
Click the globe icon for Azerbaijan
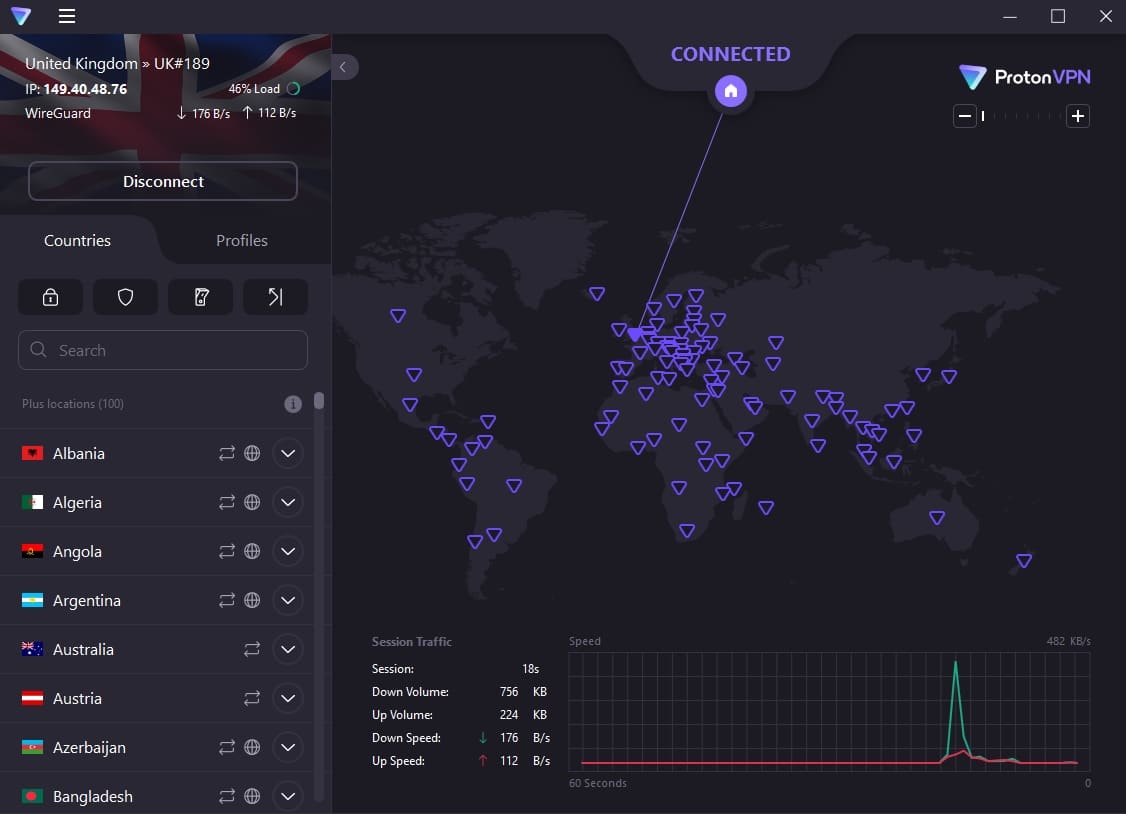tap(252, 747)
